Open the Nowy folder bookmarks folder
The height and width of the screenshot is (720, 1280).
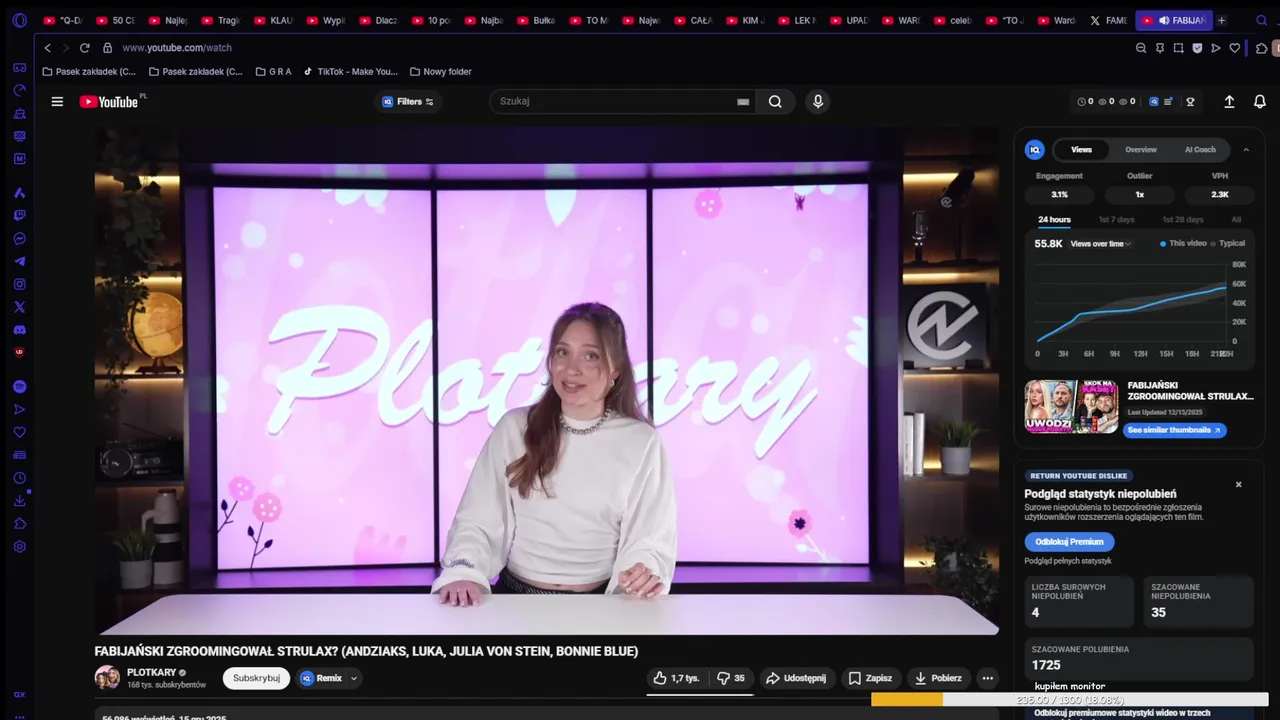pyautogui.click(x=440, y=72)
